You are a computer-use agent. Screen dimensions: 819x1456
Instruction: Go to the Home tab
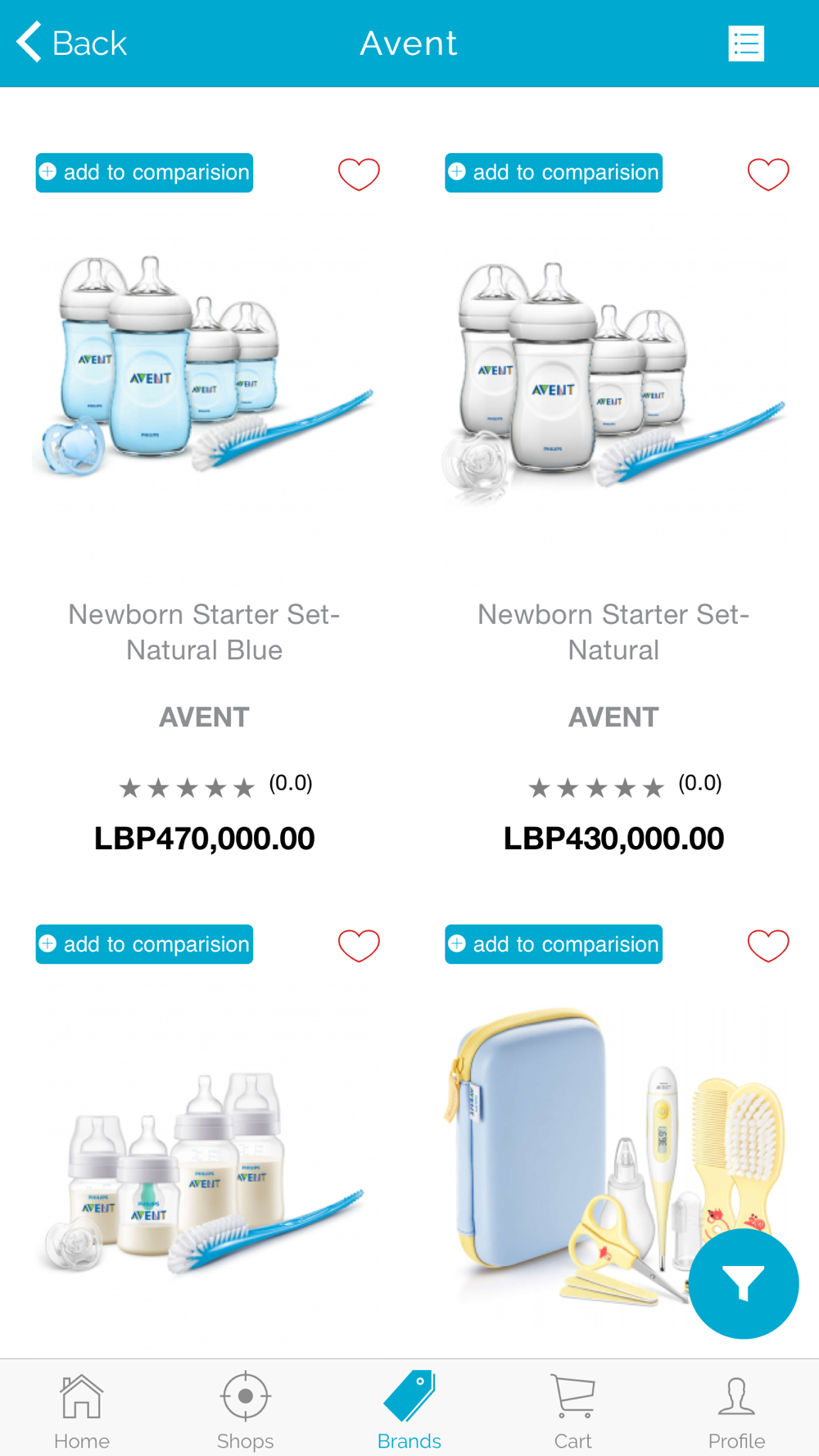(82, 1410)
